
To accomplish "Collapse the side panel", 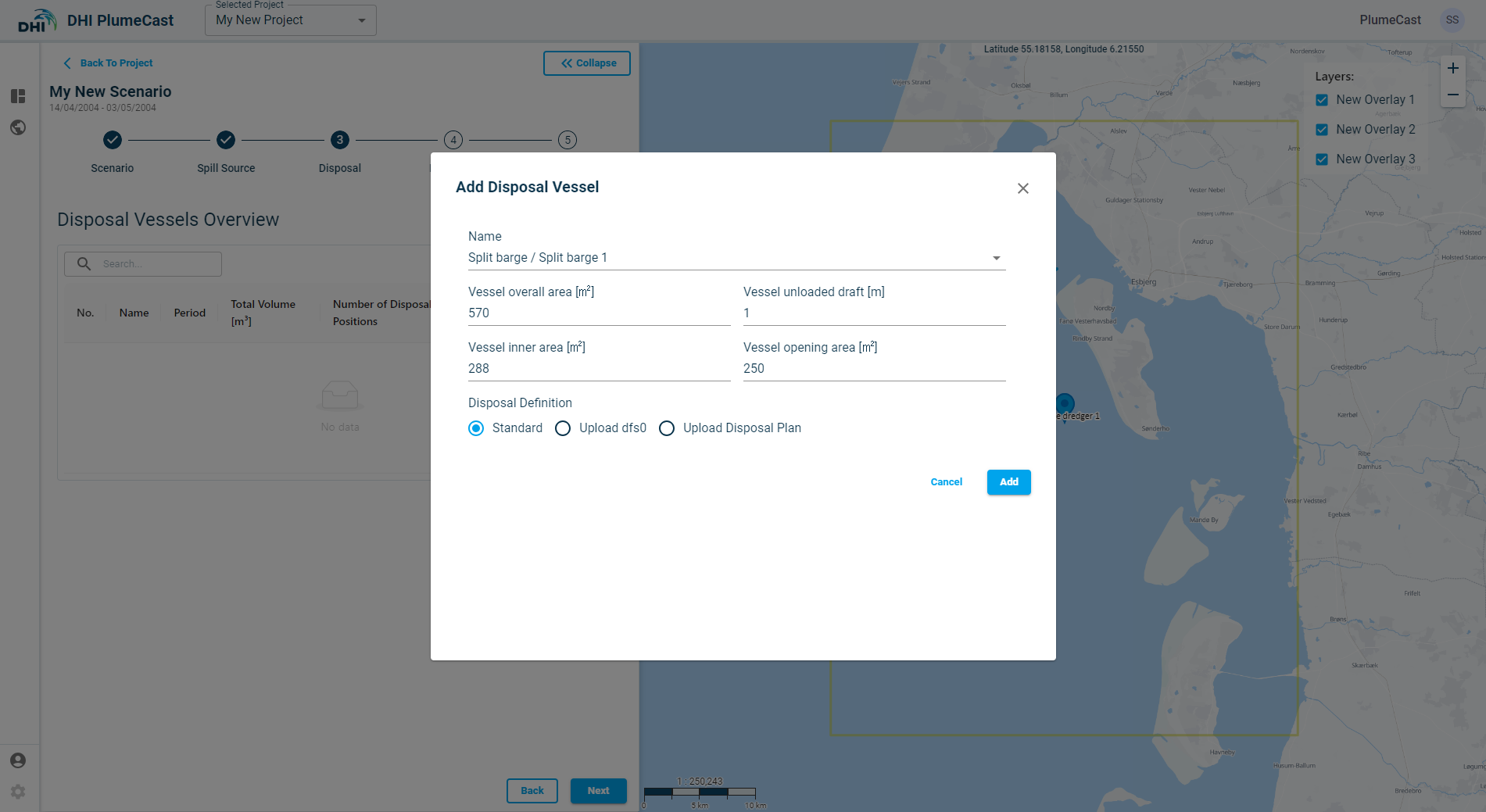I will pyautogui.click(x=586, y=63).
